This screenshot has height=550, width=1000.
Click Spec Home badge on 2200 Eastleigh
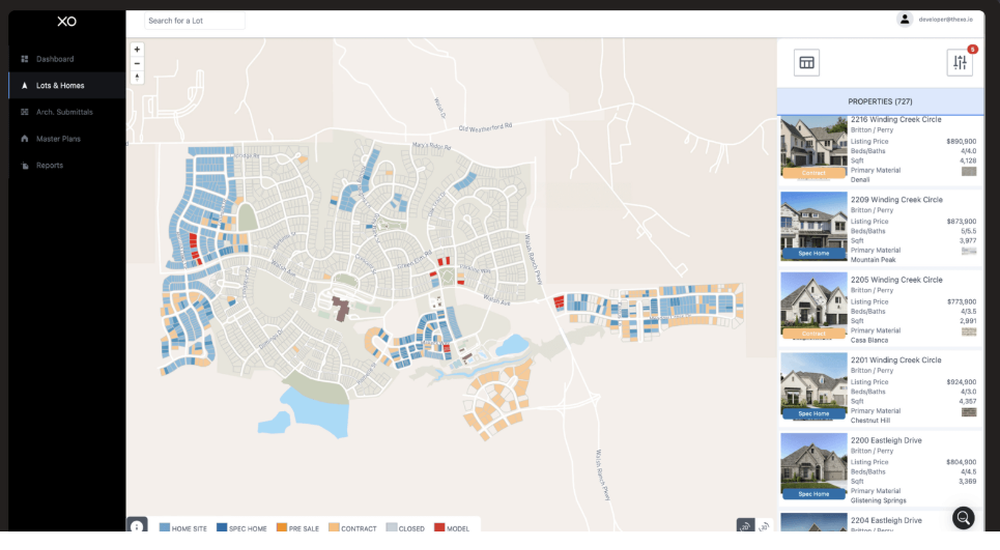click(814, 494)
